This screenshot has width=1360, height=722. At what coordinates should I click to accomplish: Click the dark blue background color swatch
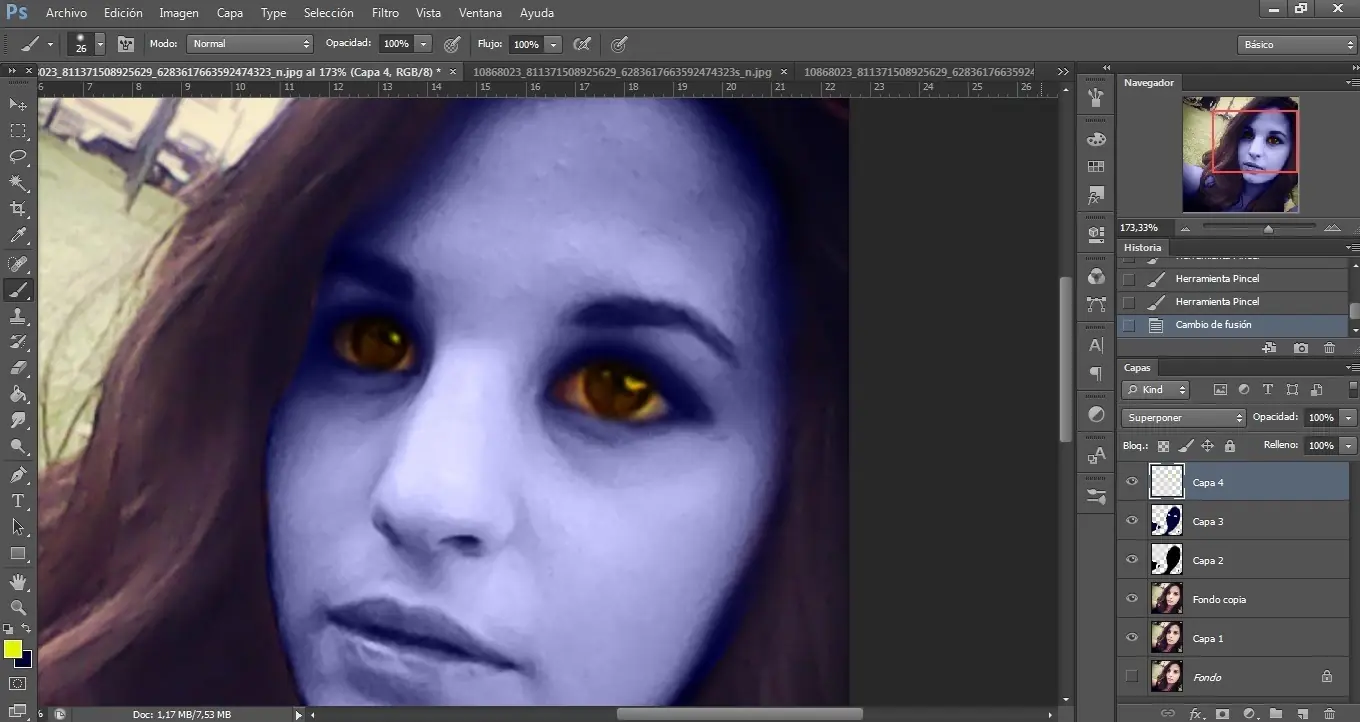(x=26, y=660)
